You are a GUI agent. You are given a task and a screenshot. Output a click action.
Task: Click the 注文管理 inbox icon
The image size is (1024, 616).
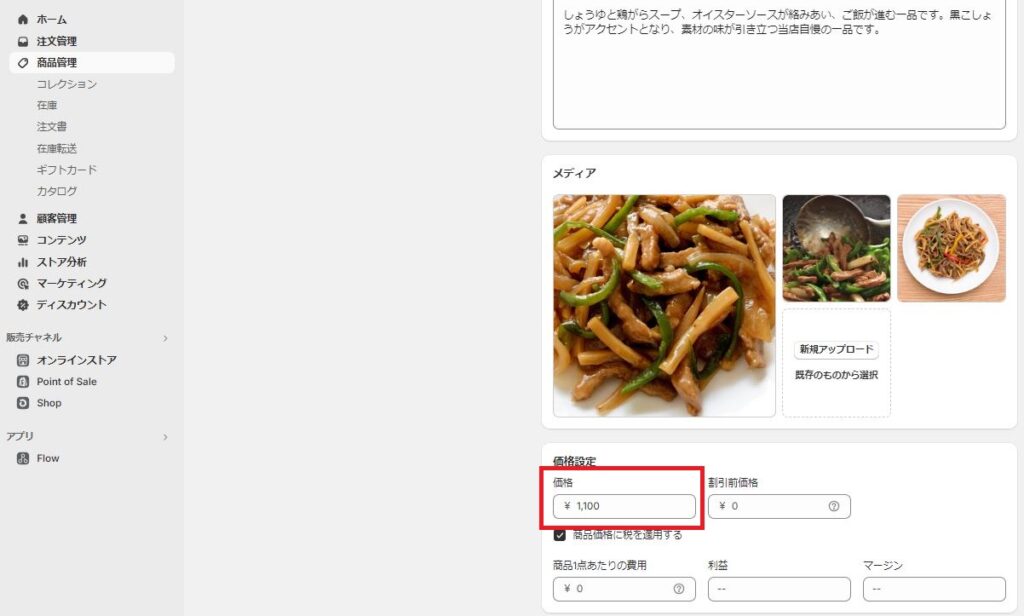click(23, 41)
